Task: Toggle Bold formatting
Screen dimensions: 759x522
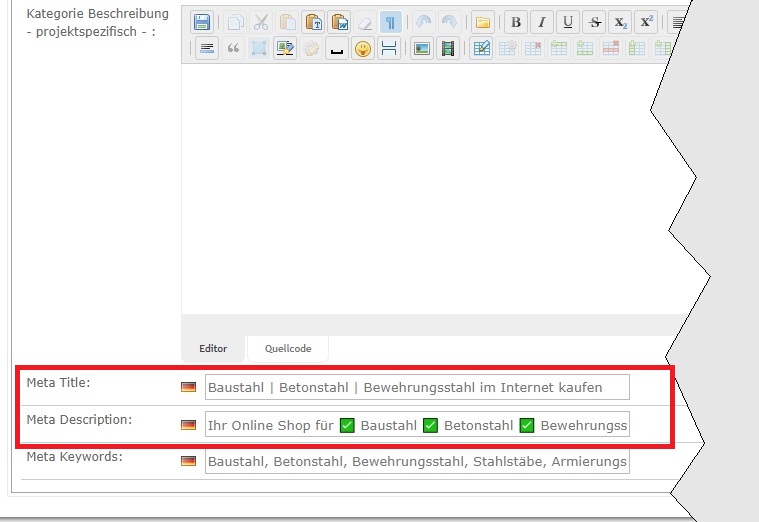Action: pos(516,22)
